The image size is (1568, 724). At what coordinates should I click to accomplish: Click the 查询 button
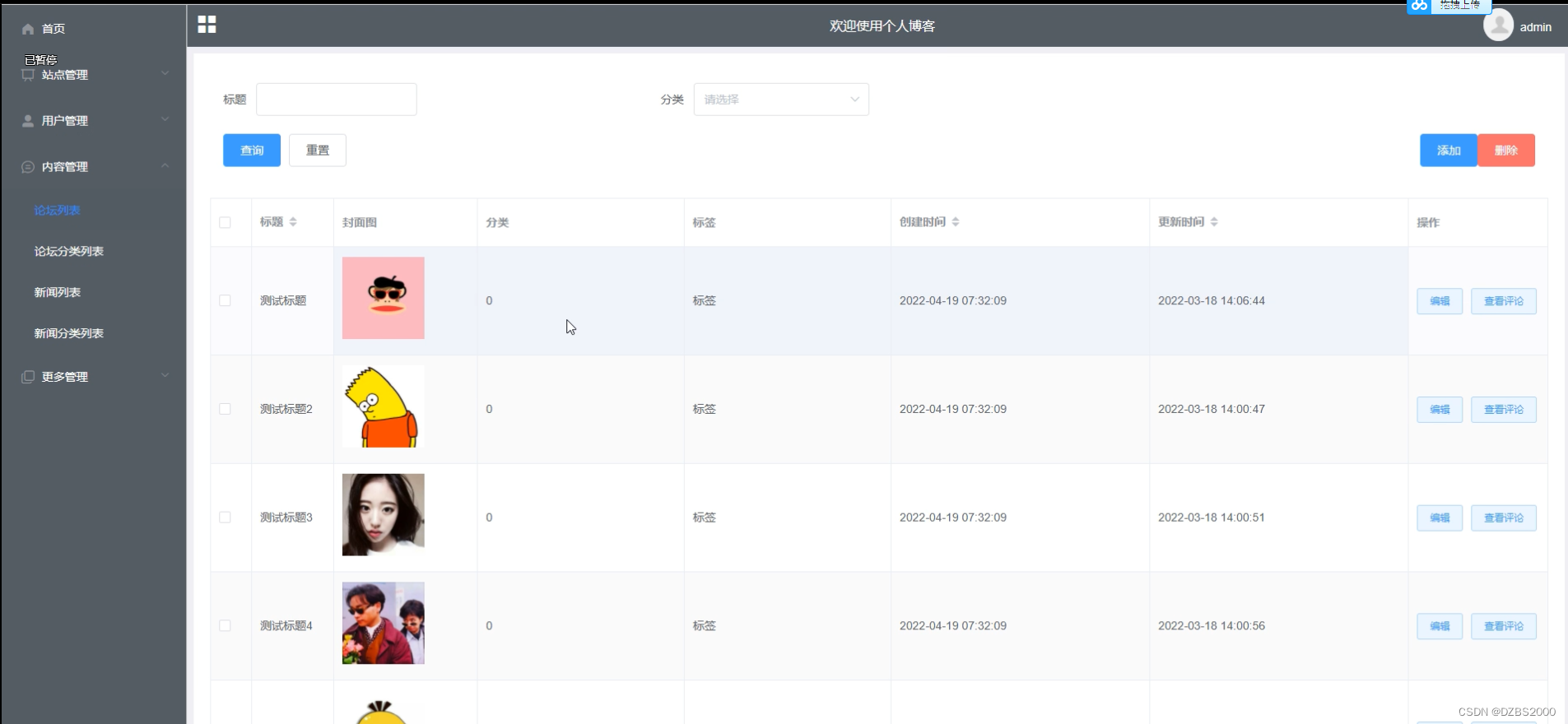coord(252,151)
